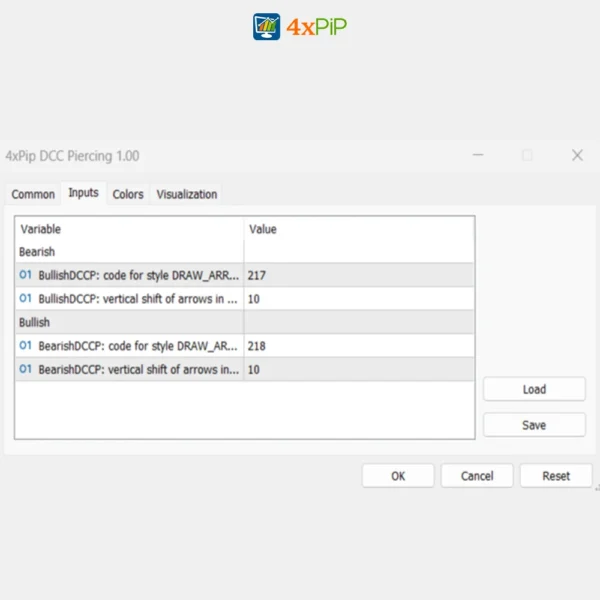Confirm settings with the OK button
600x600 pixels.
(x=398, y=476)
